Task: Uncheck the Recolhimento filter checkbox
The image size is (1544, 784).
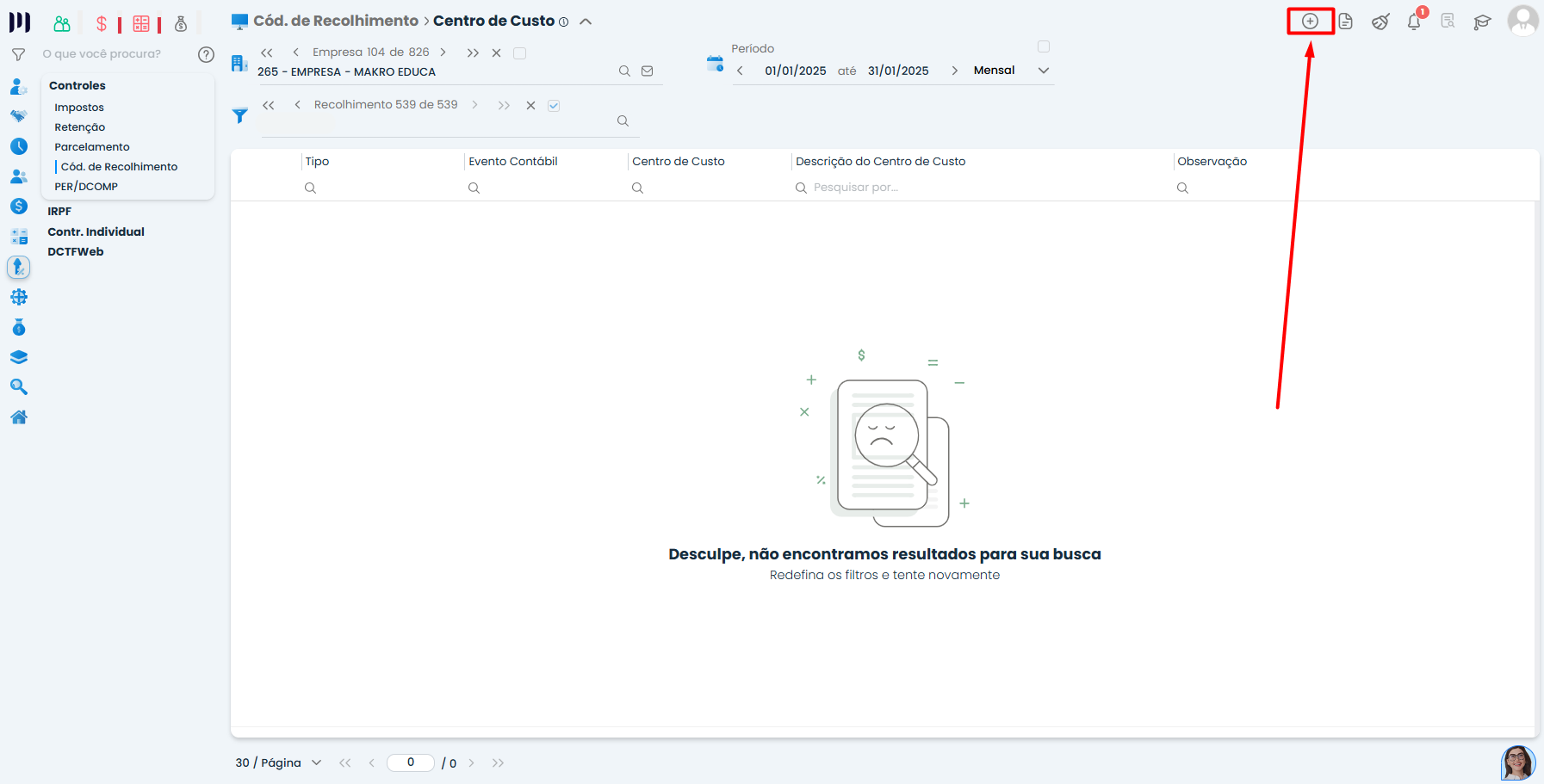Action: pos(554,106)
